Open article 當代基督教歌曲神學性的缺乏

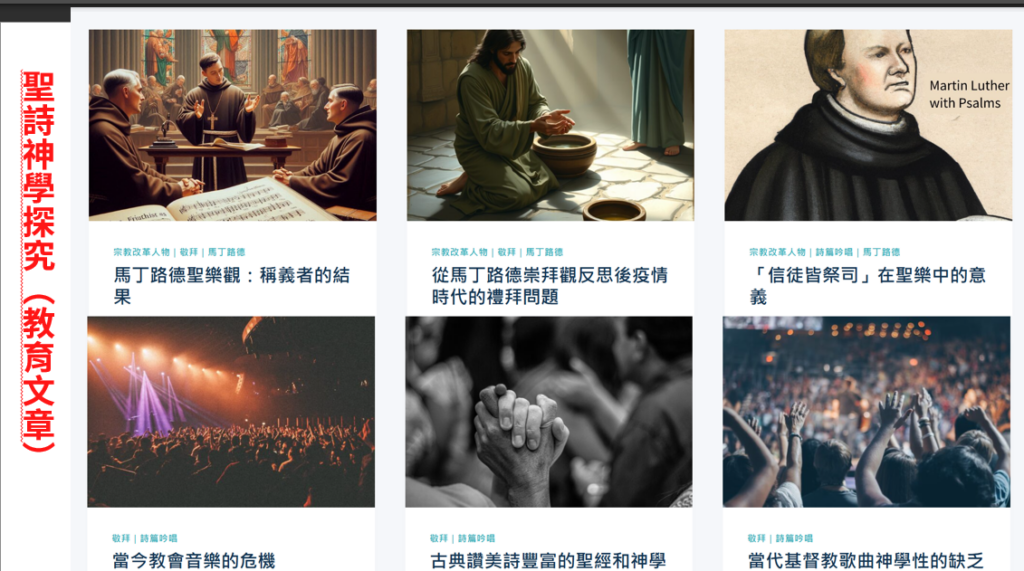pyautogui.click(x=865, y=561)
